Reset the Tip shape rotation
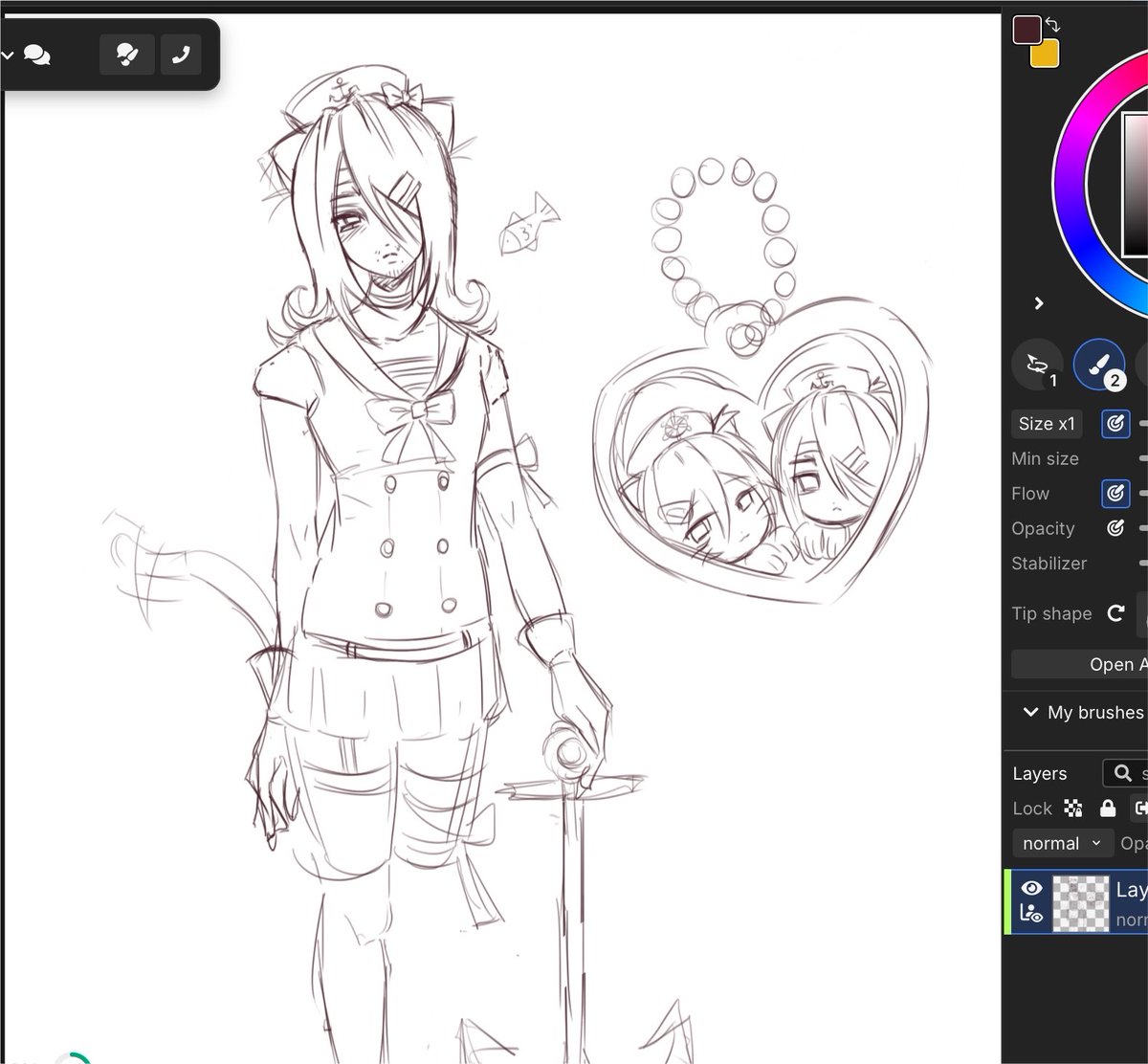This screenshot has height=1064, width=1148. pos(1115,613)
